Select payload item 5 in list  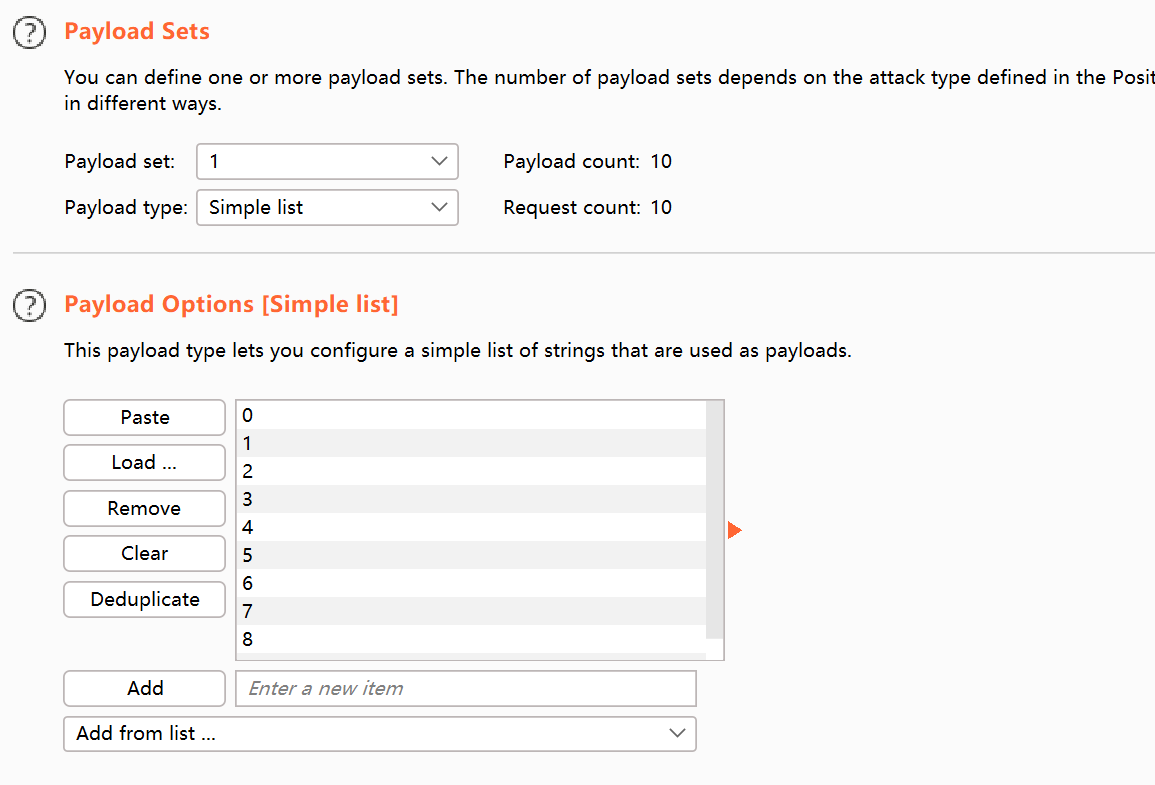point(470,555)
